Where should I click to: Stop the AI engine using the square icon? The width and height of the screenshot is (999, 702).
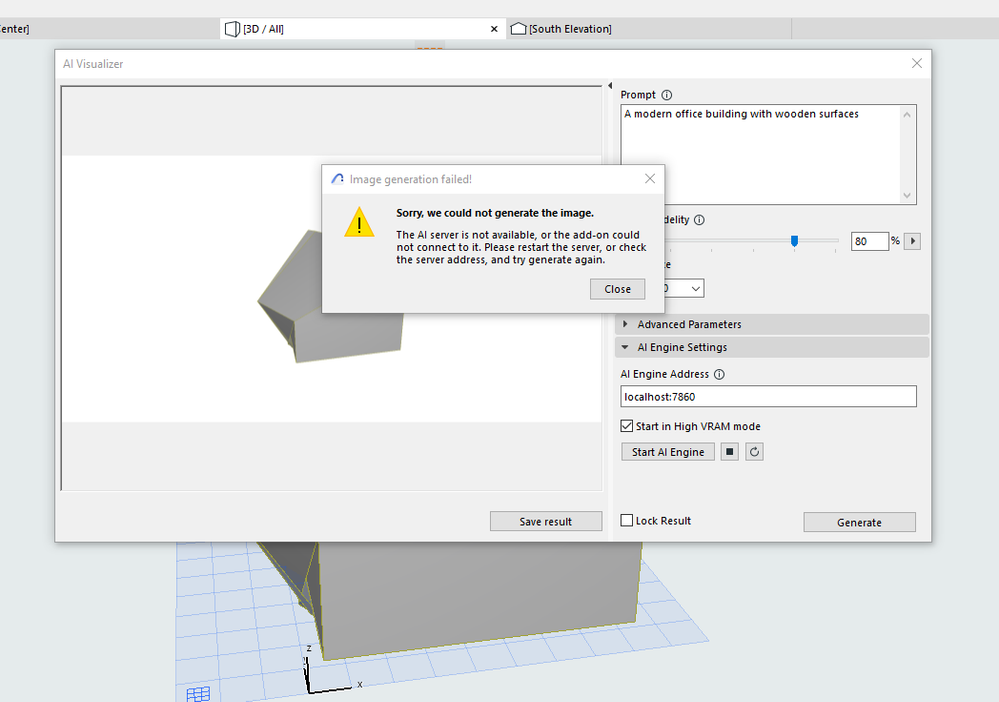click(x=729, y=452)
